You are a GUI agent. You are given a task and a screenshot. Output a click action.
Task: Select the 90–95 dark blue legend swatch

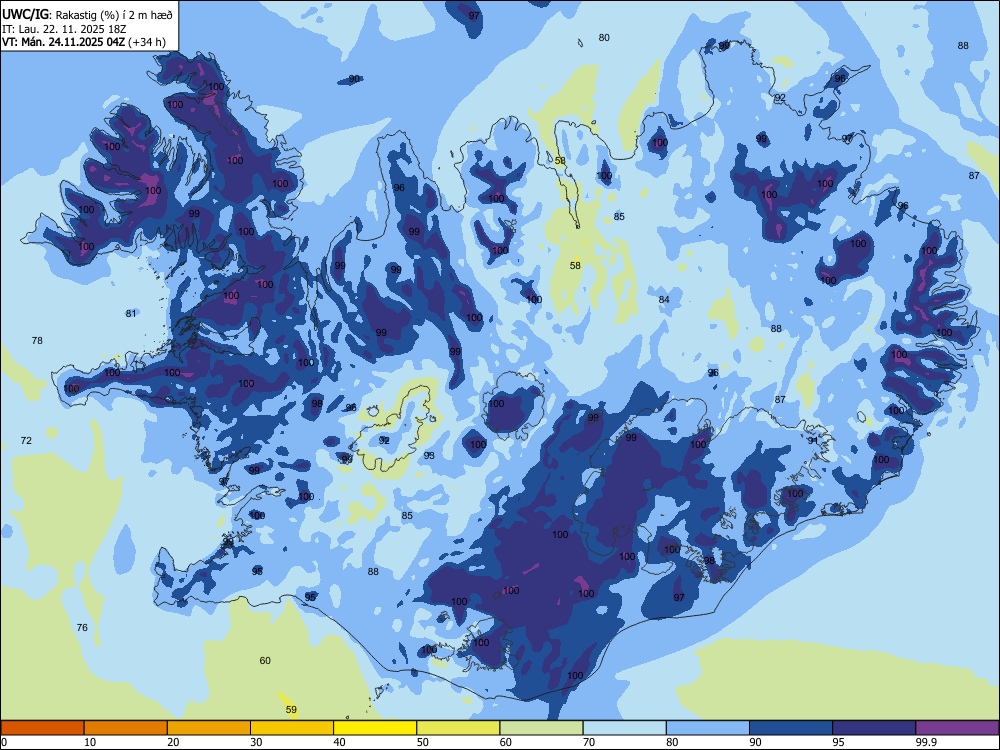(791, 728)
